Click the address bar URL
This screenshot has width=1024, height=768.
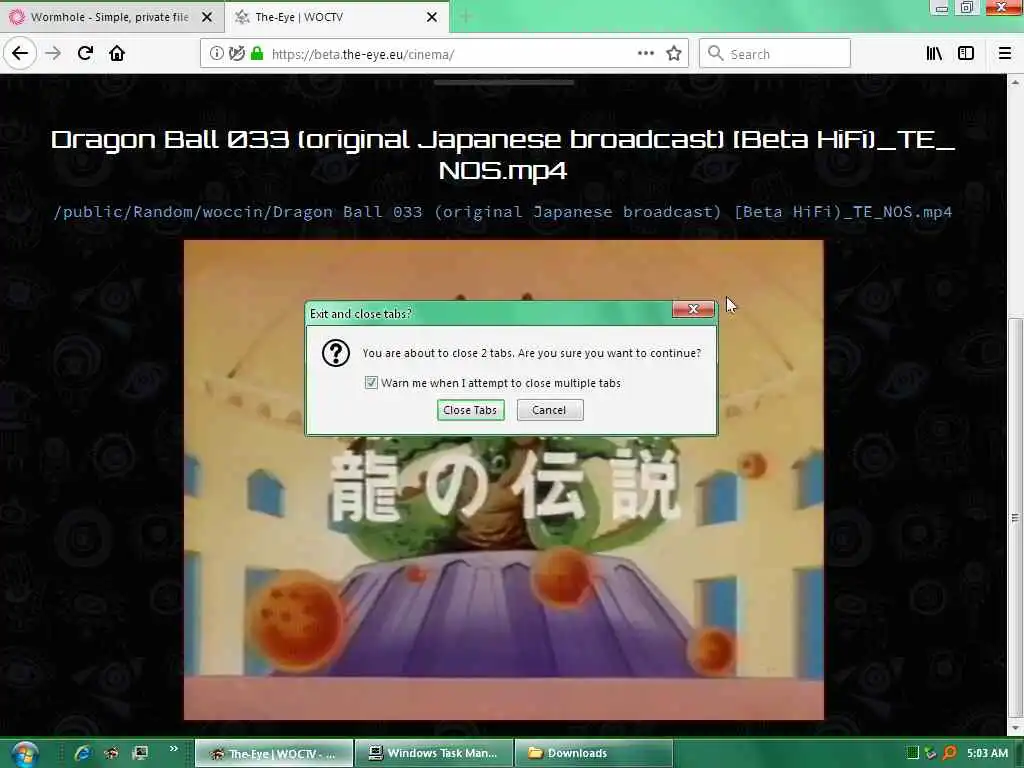(362, 54)
